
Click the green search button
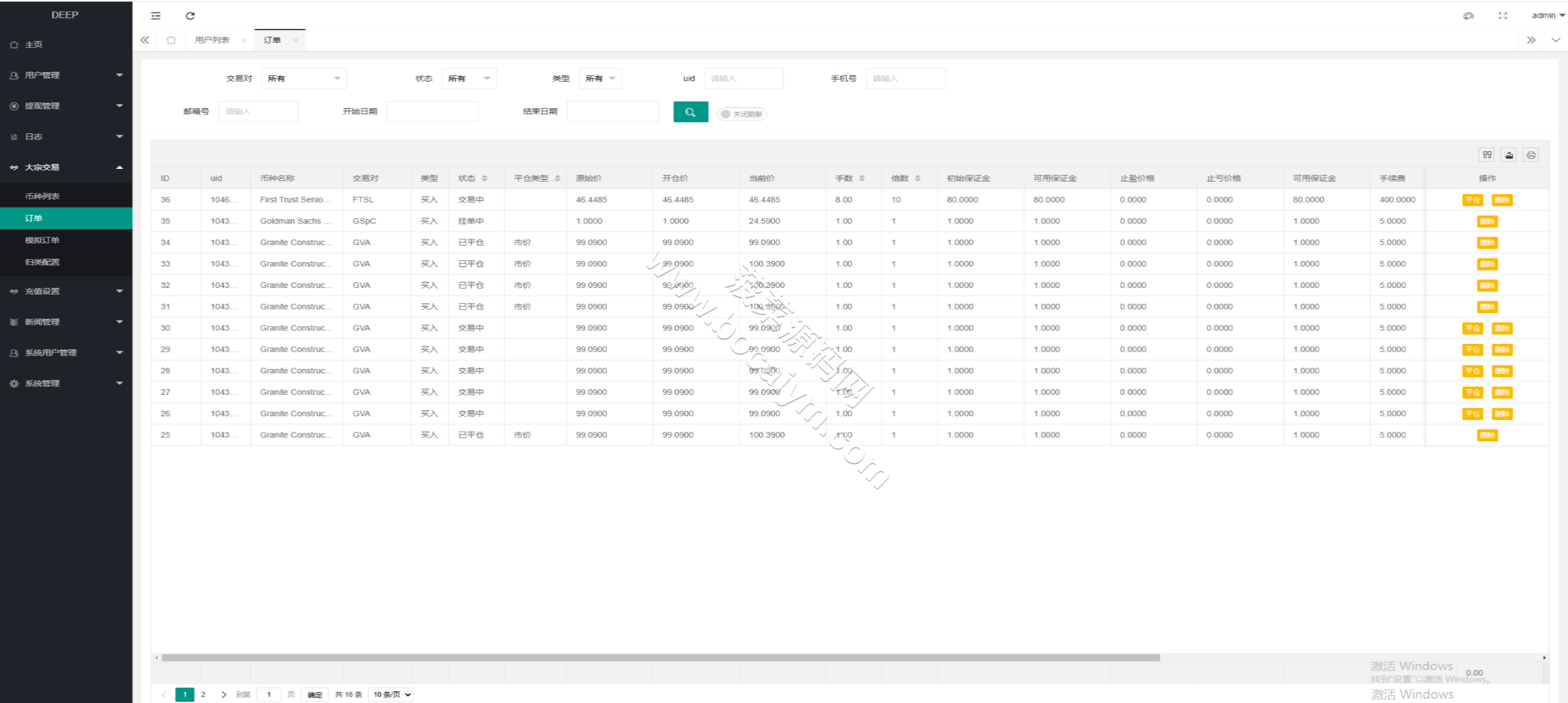(691, 112)
